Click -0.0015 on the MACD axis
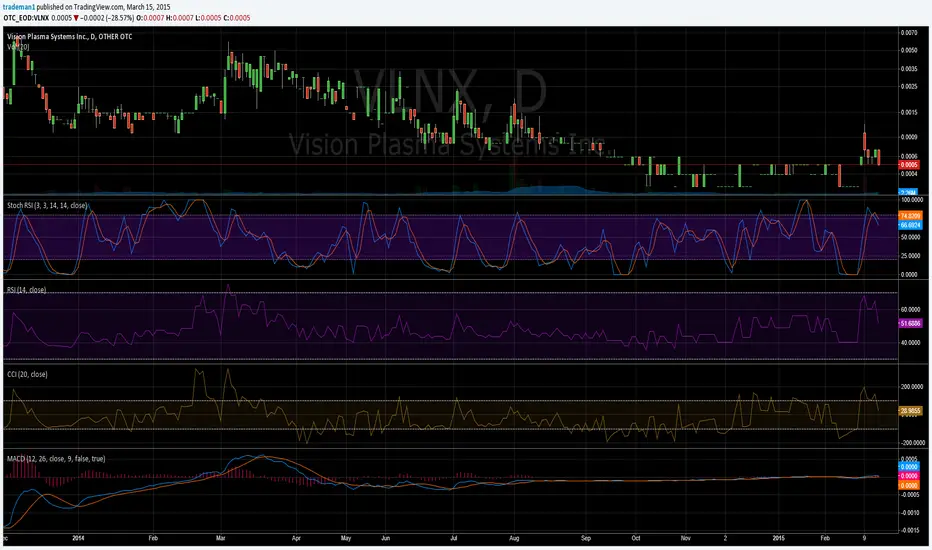 [x=909, y=530]
